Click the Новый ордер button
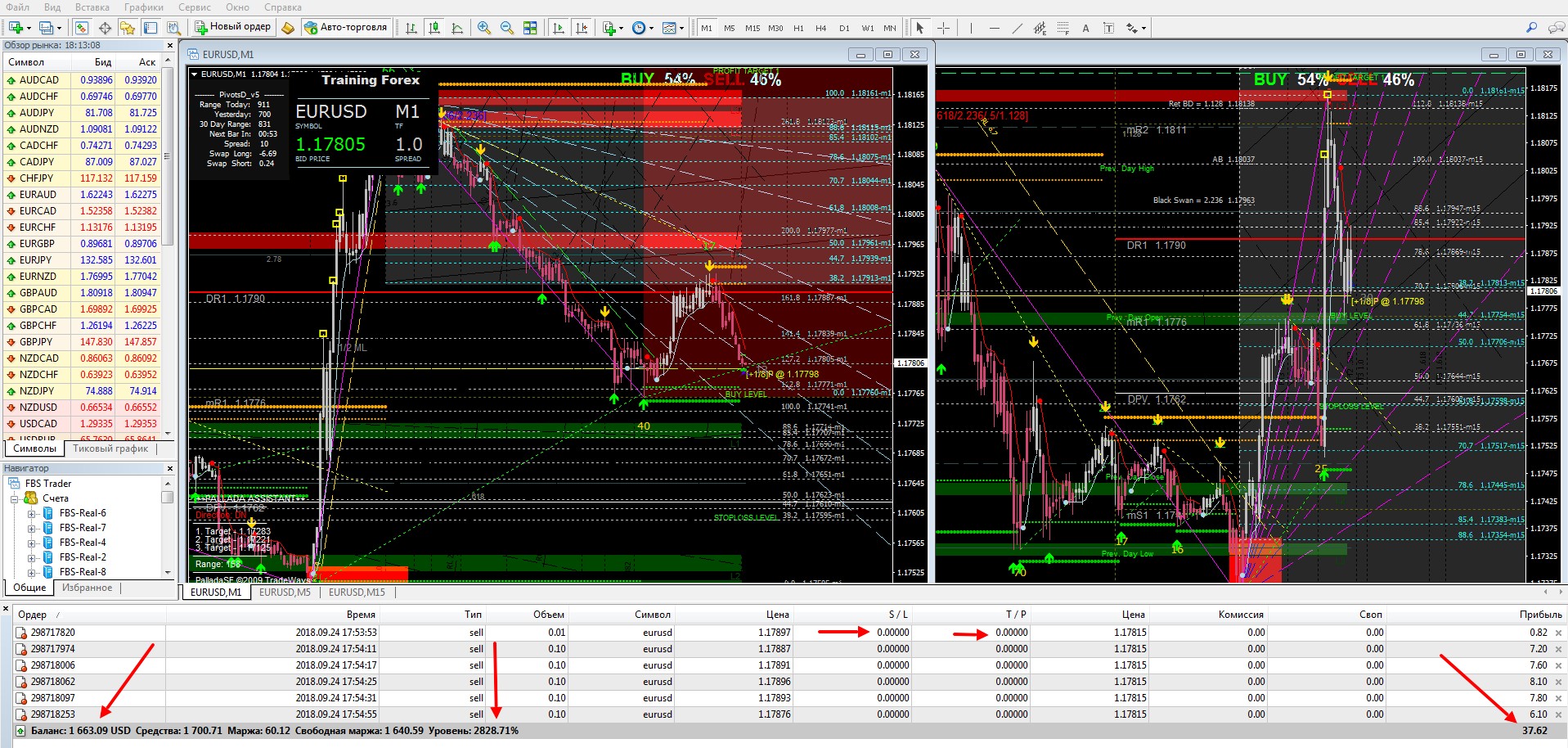The image size is (1568, 748). 232,27
